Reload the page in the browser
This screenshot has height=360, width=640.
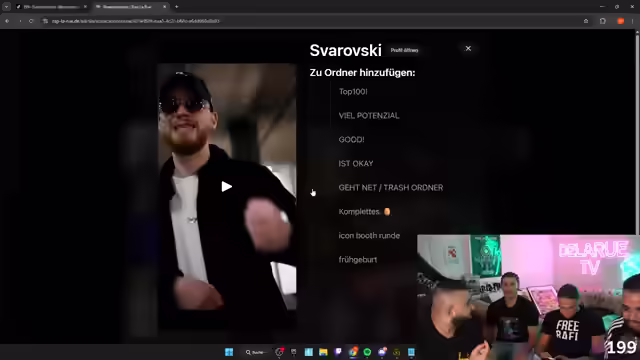click(x=31, y=21)
